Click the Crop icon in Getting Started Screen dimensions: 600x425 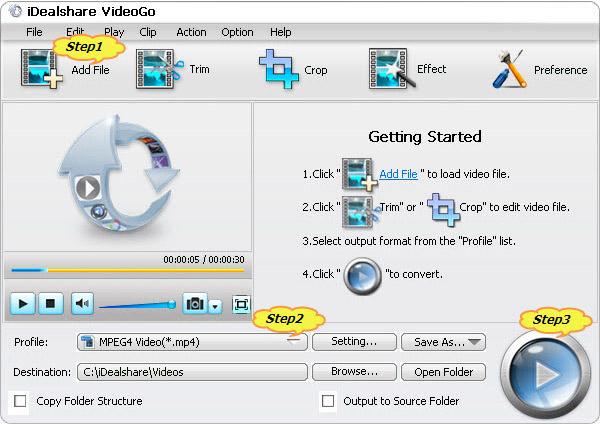pos(443,210)
